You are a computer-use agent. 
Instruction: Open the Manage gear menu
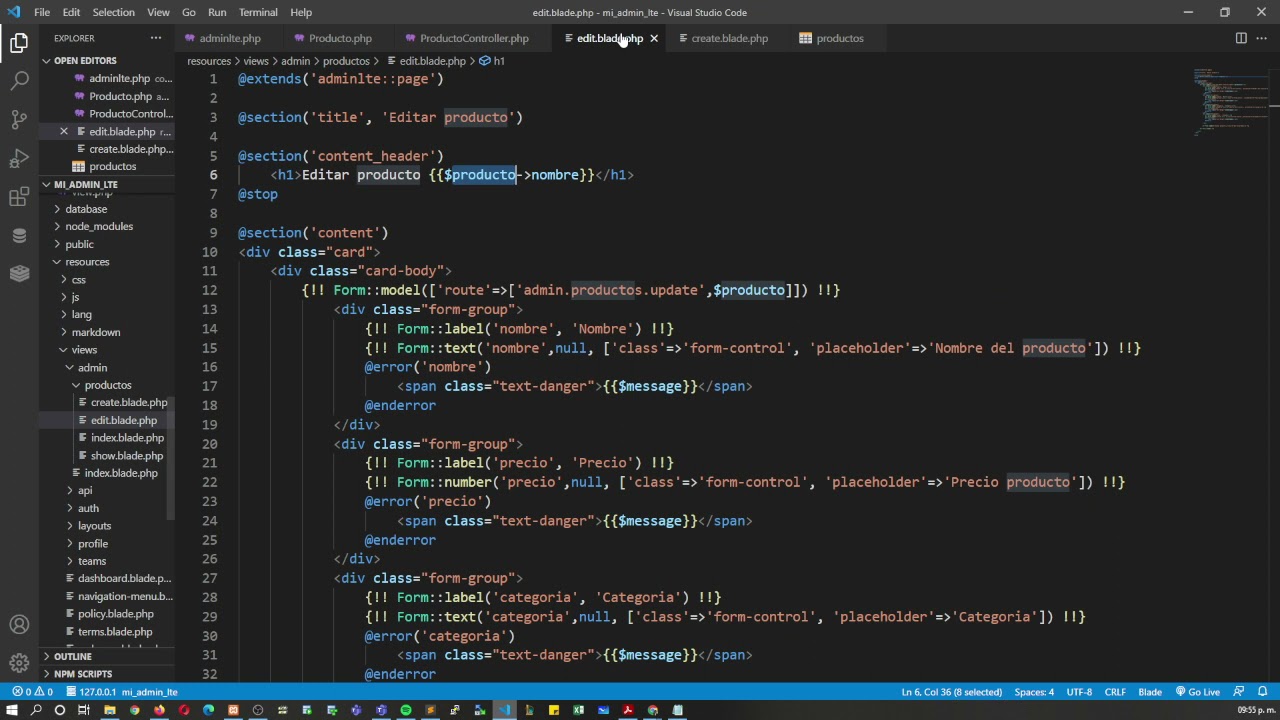pos(19,663)
